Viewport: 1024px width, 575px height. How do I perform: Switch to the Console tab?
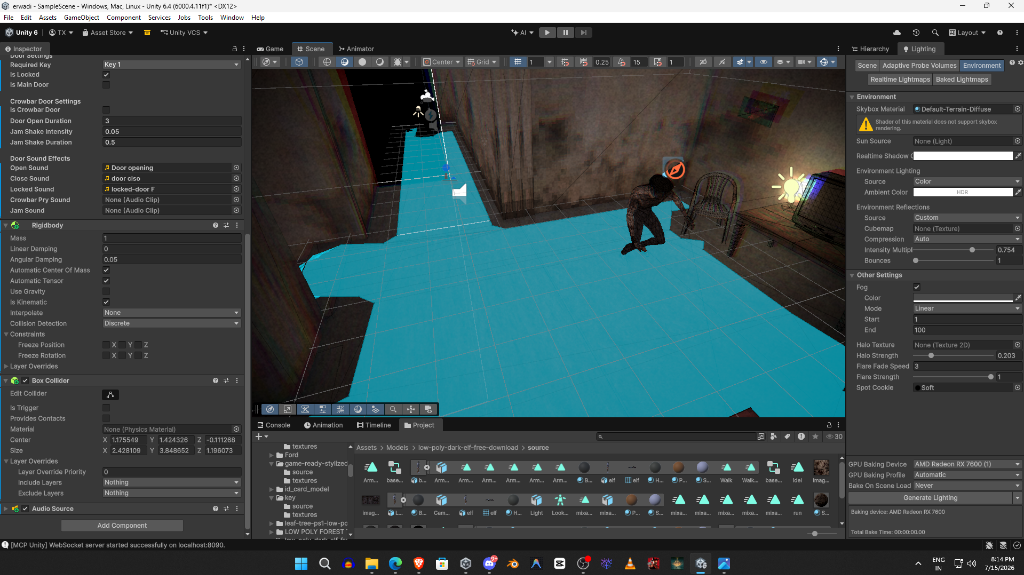pos(274,425)
